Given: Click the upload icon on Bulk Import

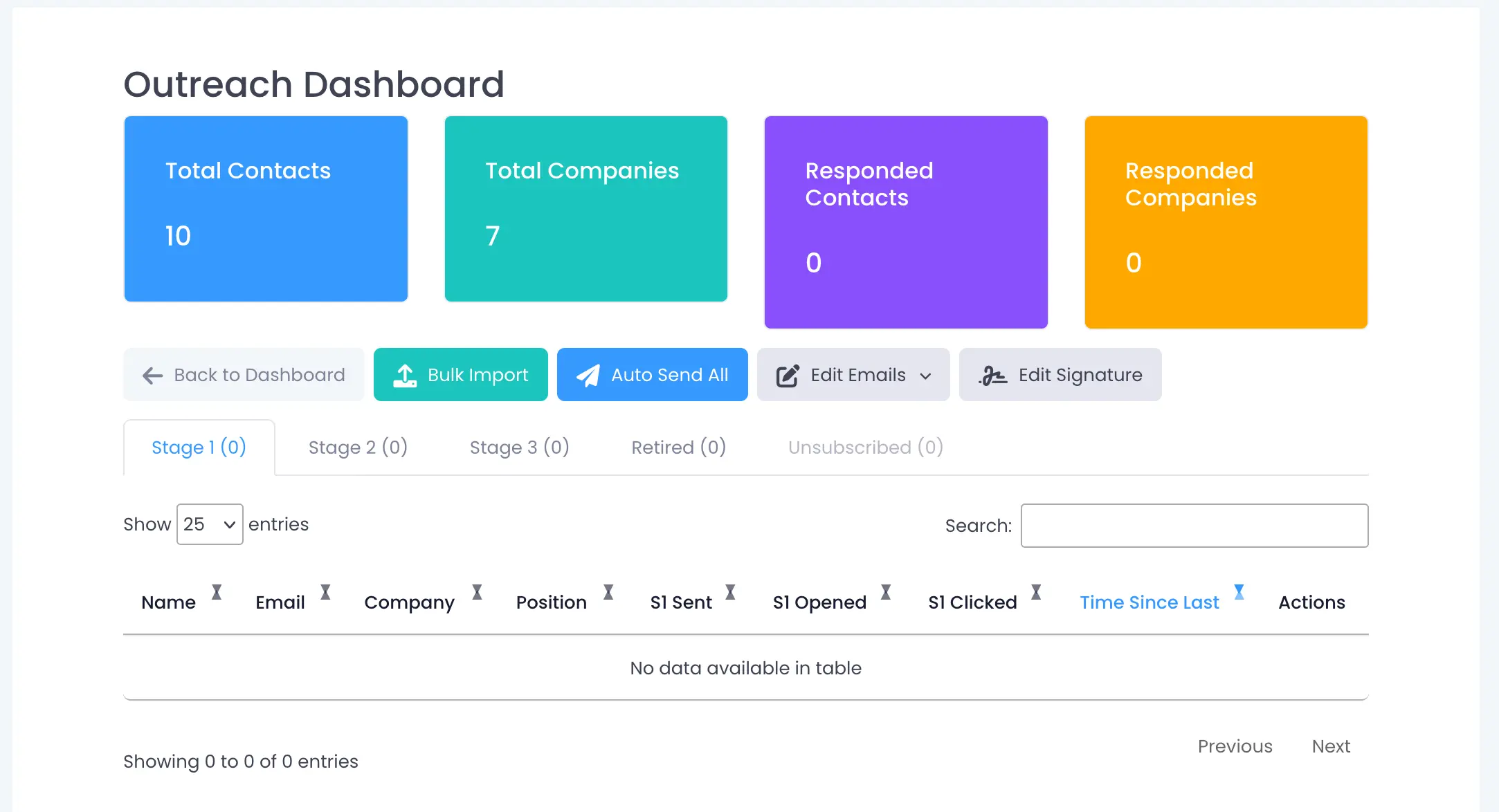Looking at the screenshot, I should coord(406,374).
